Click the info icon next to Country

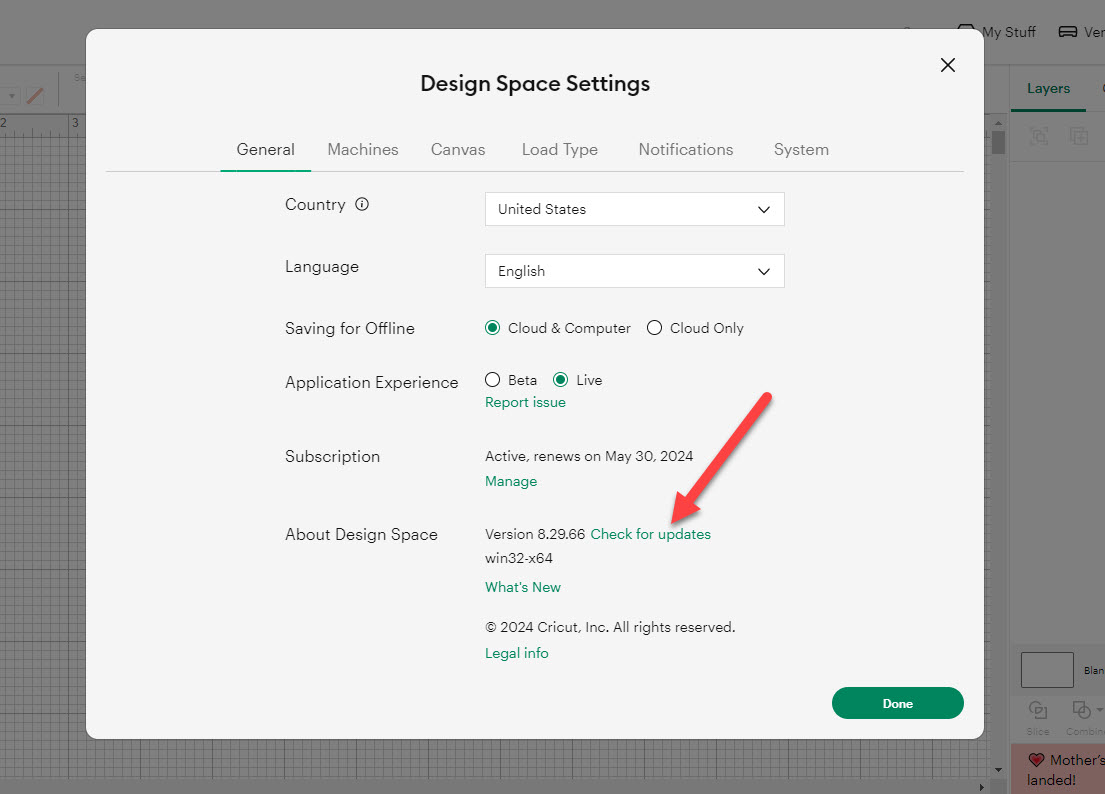click(363, 203)
